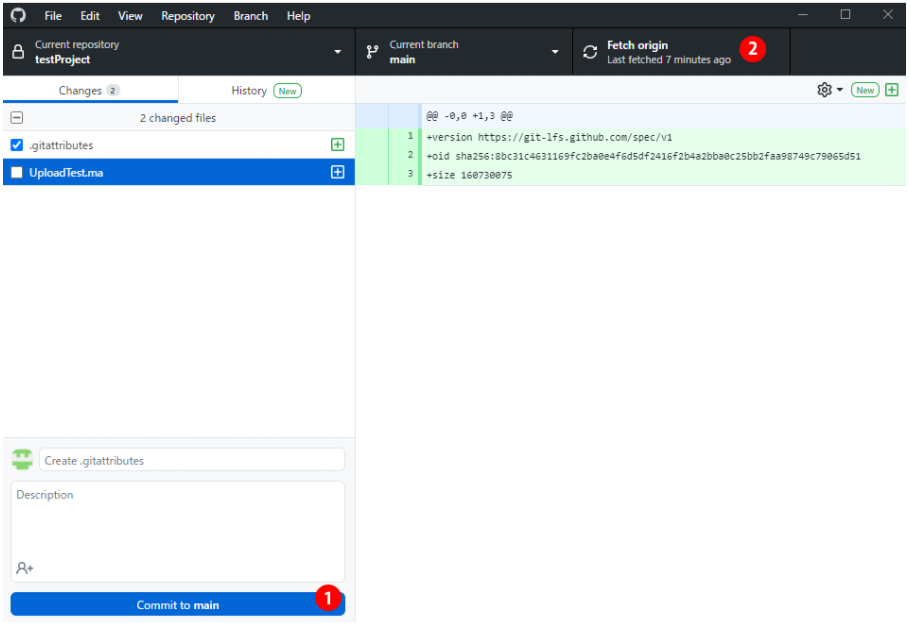
Task: Select the UploadTest.ma file row
Action: [179, 172]
